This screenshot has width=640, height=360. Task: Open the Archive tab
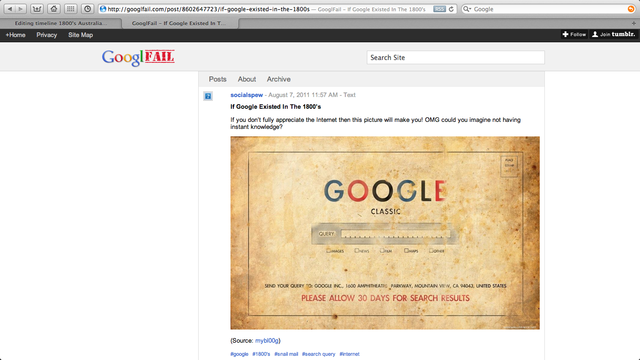(x=279, y=79)
